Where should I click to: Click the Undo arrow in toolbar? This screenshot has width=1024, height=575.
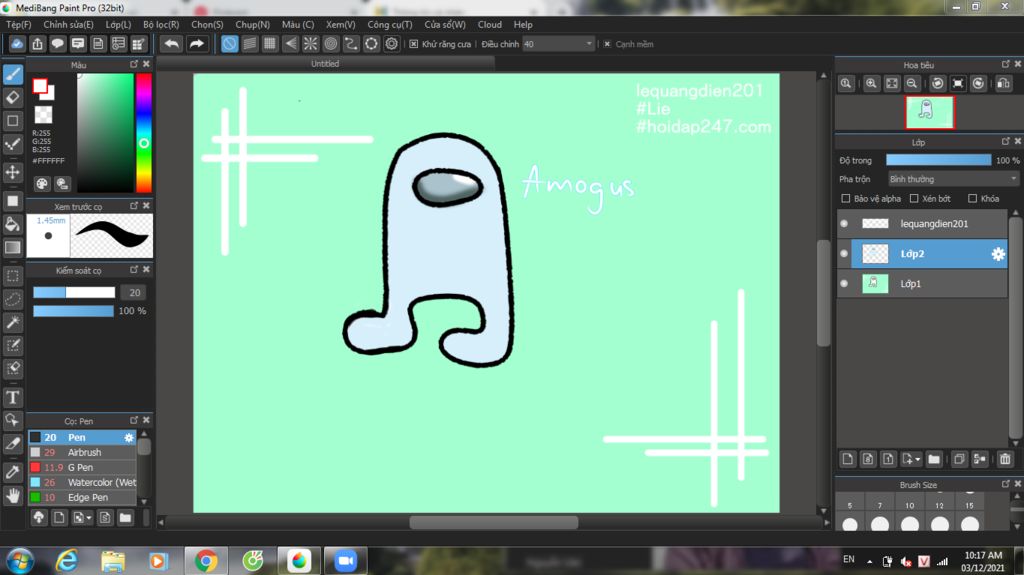click(x=172, y=44)
